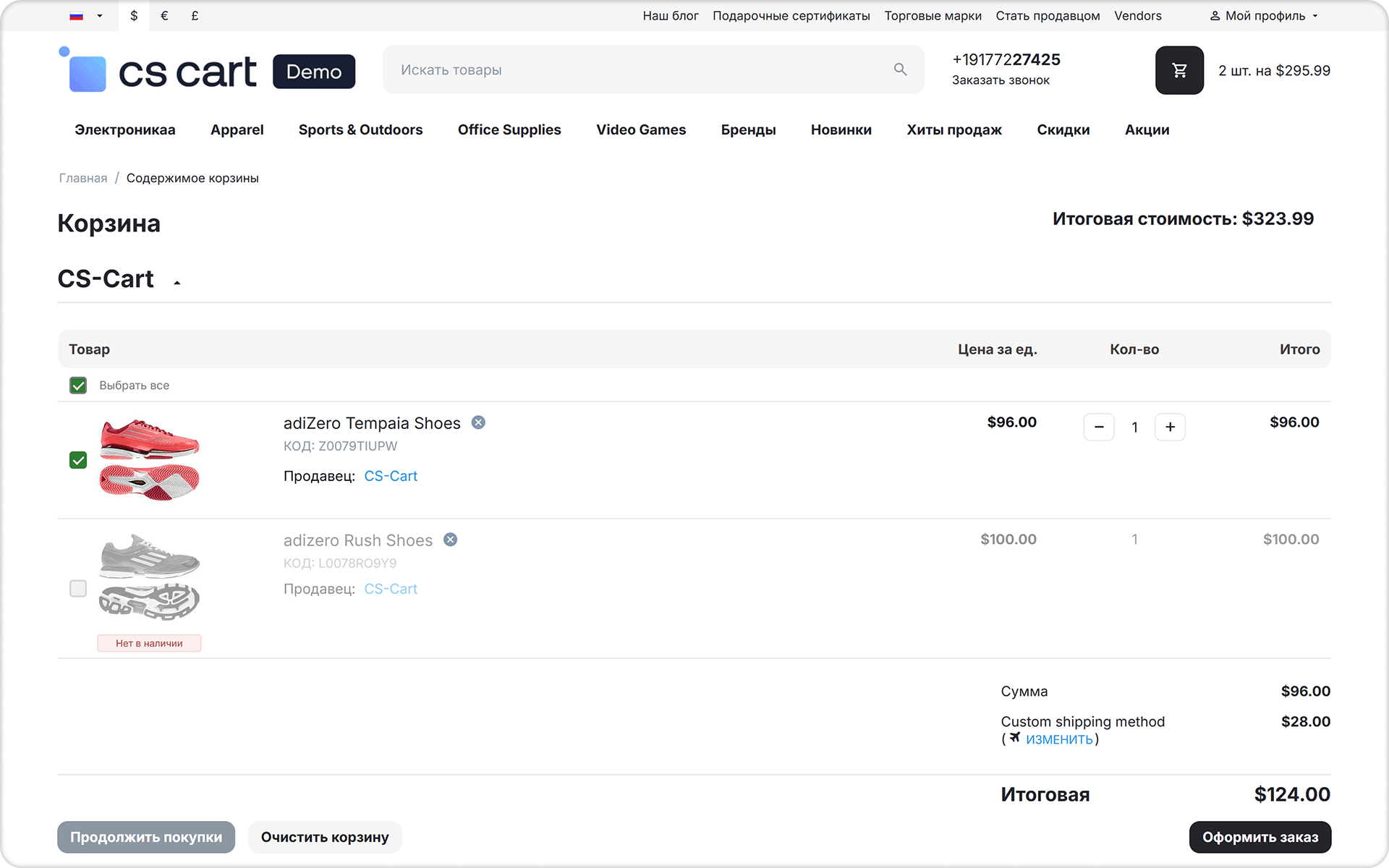Open CS-Cart seller link for Rush Shoes
This screenshot has height=868, width=1389.
tap(391, 589)
